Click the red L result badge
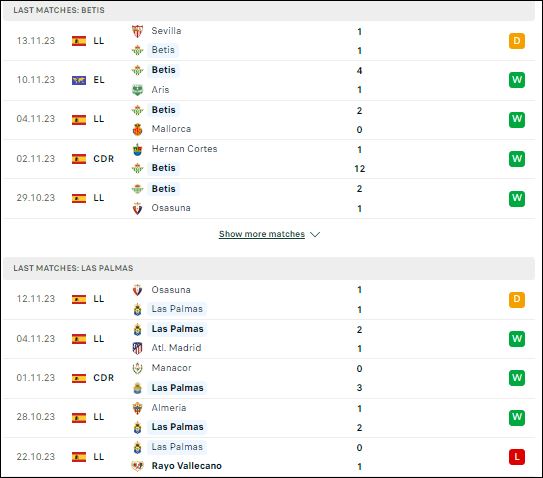The width and height of the screenshot is (543, 478). click(x=517, y=457)
